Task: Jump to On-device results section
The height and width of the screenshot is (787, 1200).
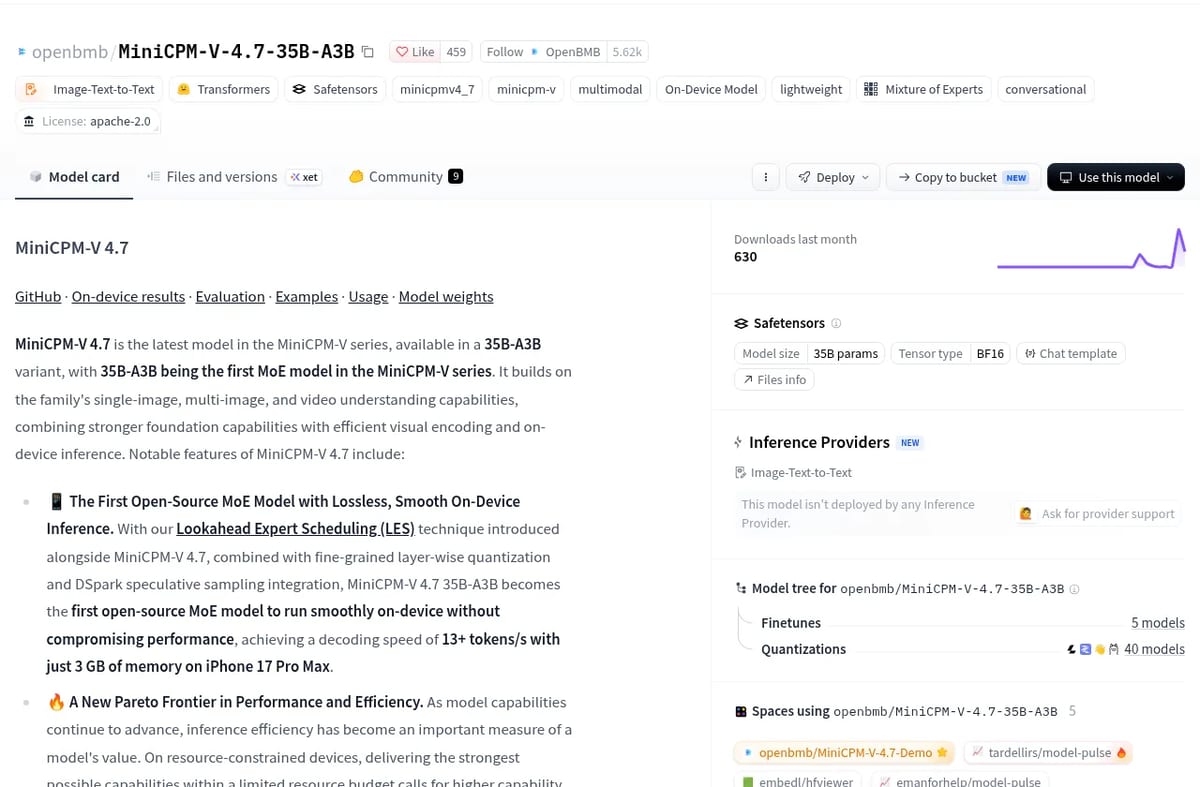Action: click(x=128, y=296)
